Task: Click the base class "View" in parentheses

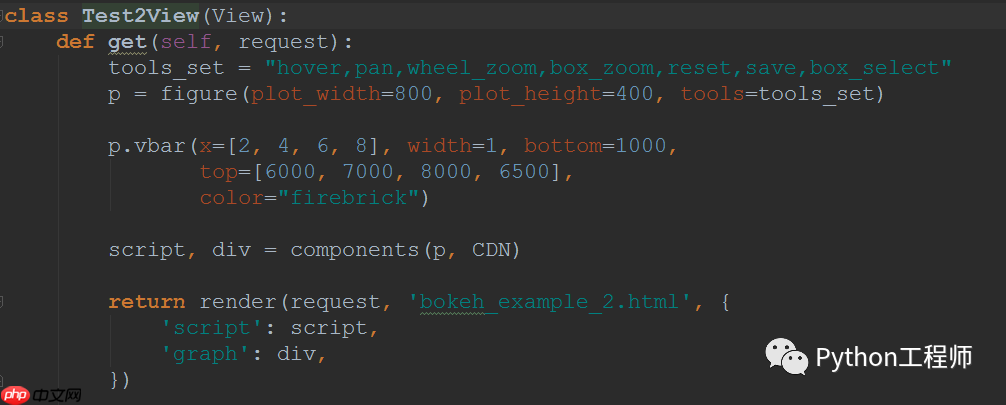Action: coord(237,15)
